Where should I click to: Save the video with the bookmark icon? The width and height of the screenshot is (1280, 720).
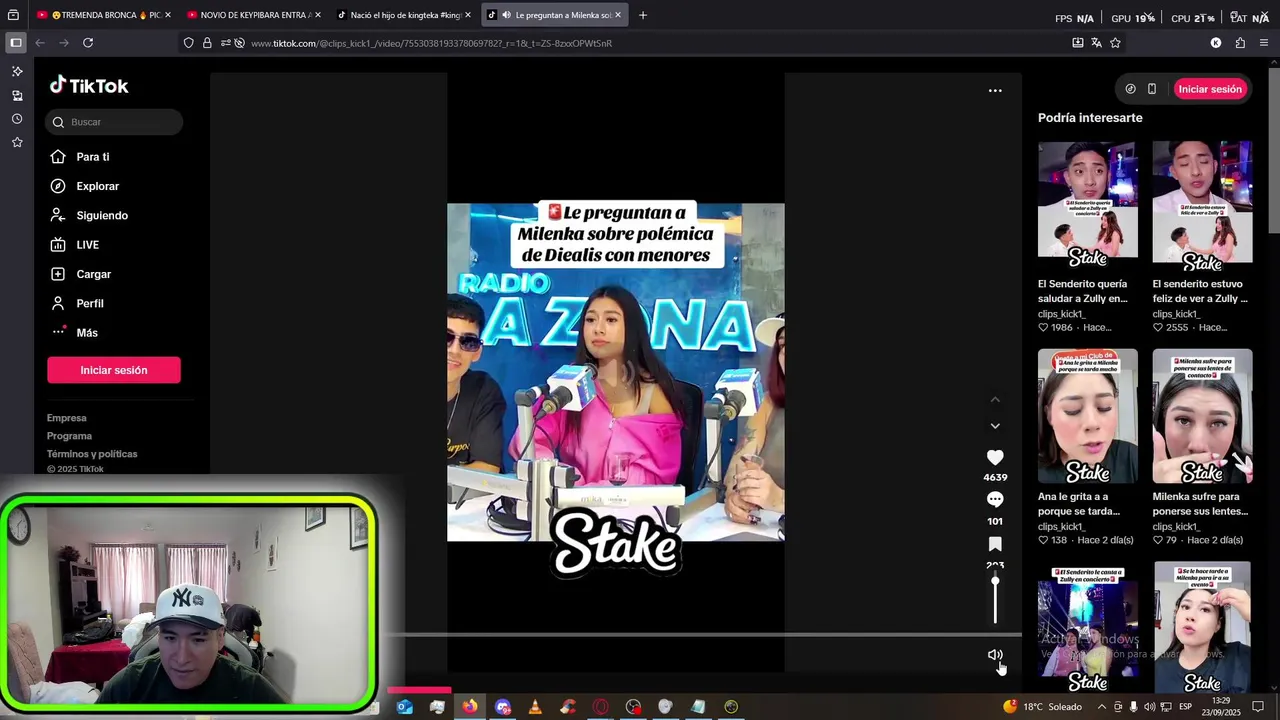(995, 544)
